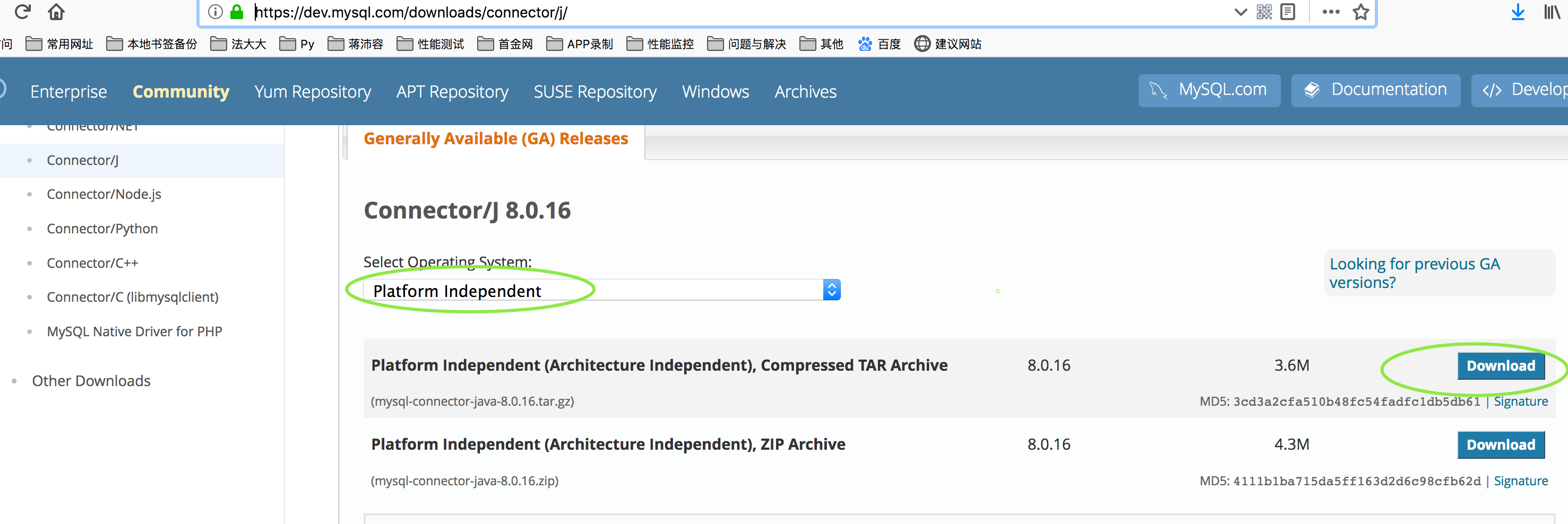Open the 常用网址 bookmarks folder
Viewport: 1568px width, 524px height.
pyautogui.click(x=59, y=44)
